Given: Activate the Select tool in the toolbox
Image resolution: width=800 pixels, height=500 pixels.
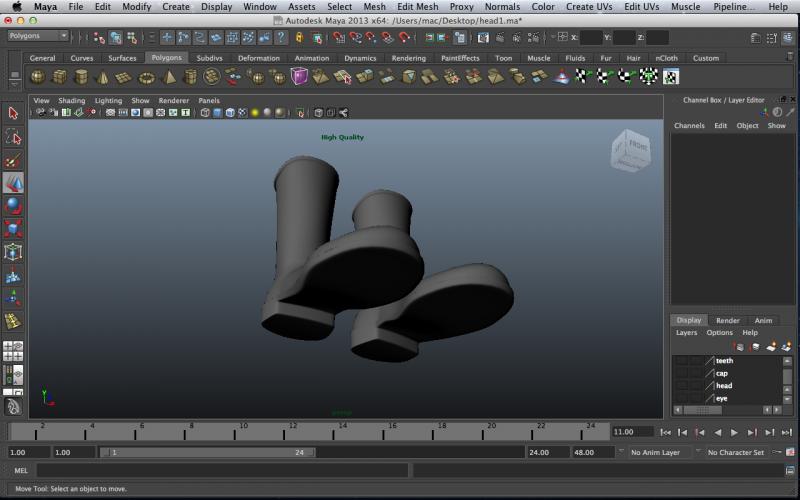Looking at the screenshot, I should click(13, 114).
